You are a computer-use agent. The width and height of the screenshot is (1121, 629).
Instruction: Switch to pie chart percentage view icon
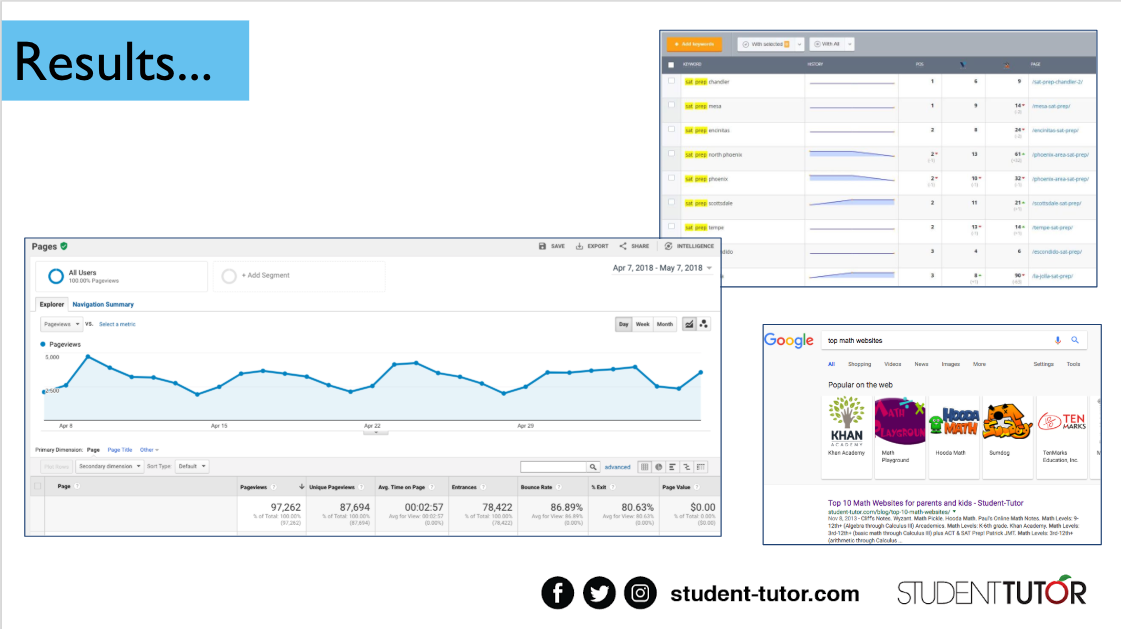coord(658,467)
